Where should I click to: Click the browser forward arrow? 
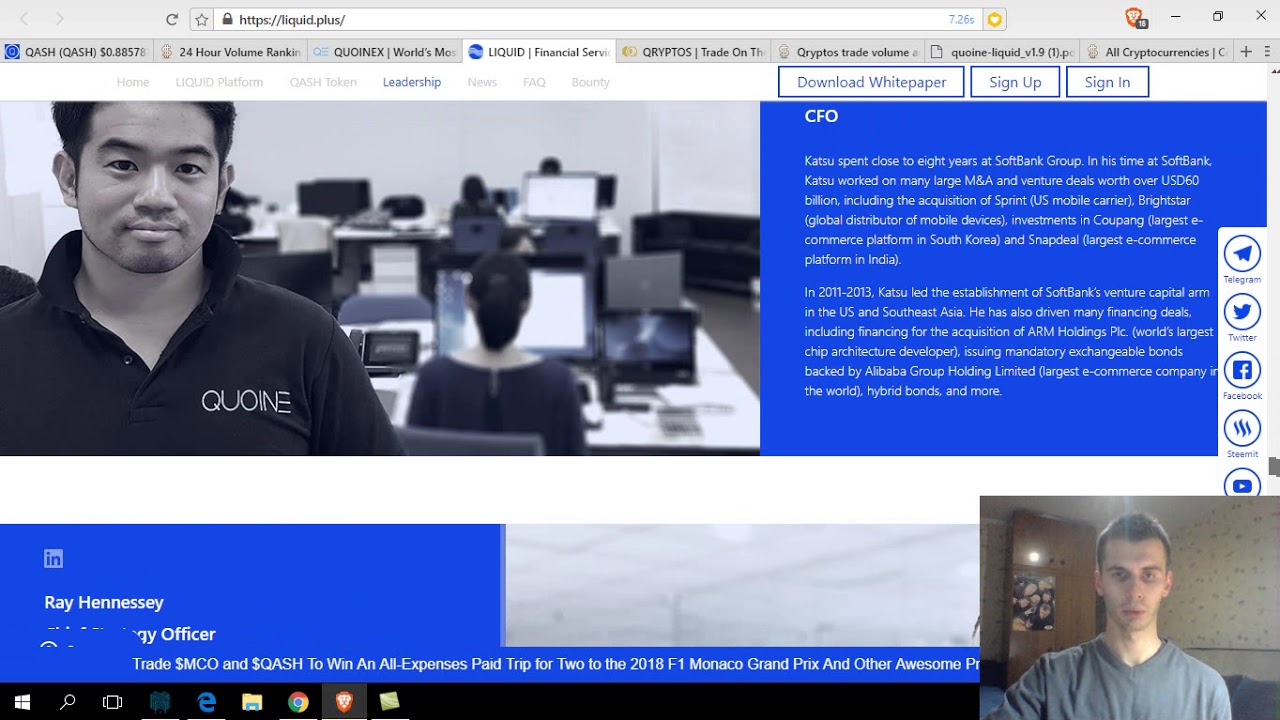[x=59, y=19]
